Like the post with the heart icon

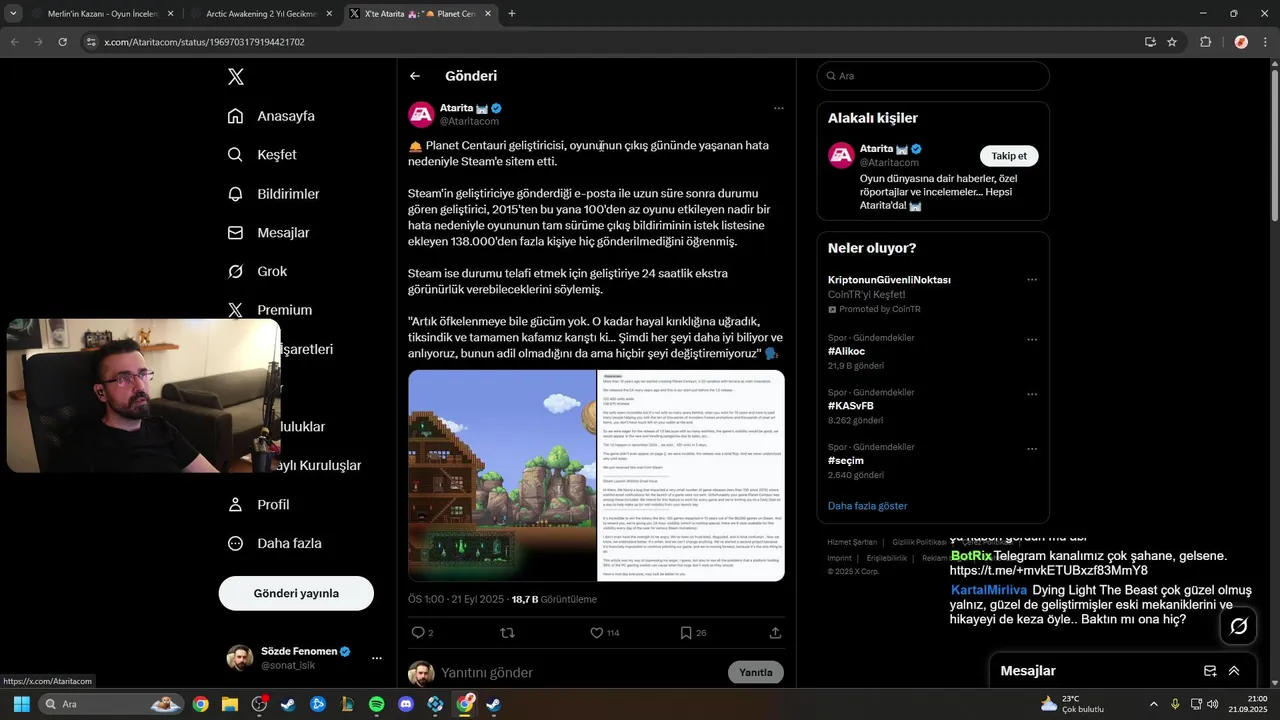[x=596, y=633]
